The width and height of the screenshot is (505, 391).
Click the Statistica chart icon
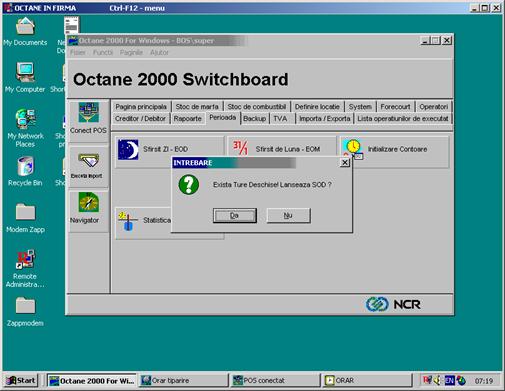point(128,221)
